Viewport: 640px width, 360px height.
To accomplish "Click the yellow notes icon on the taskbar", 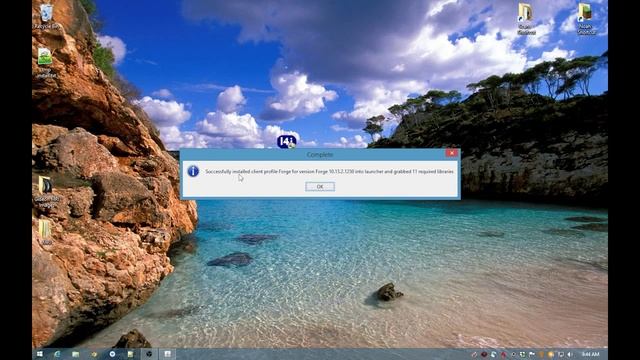I will [x=130, y=354].
